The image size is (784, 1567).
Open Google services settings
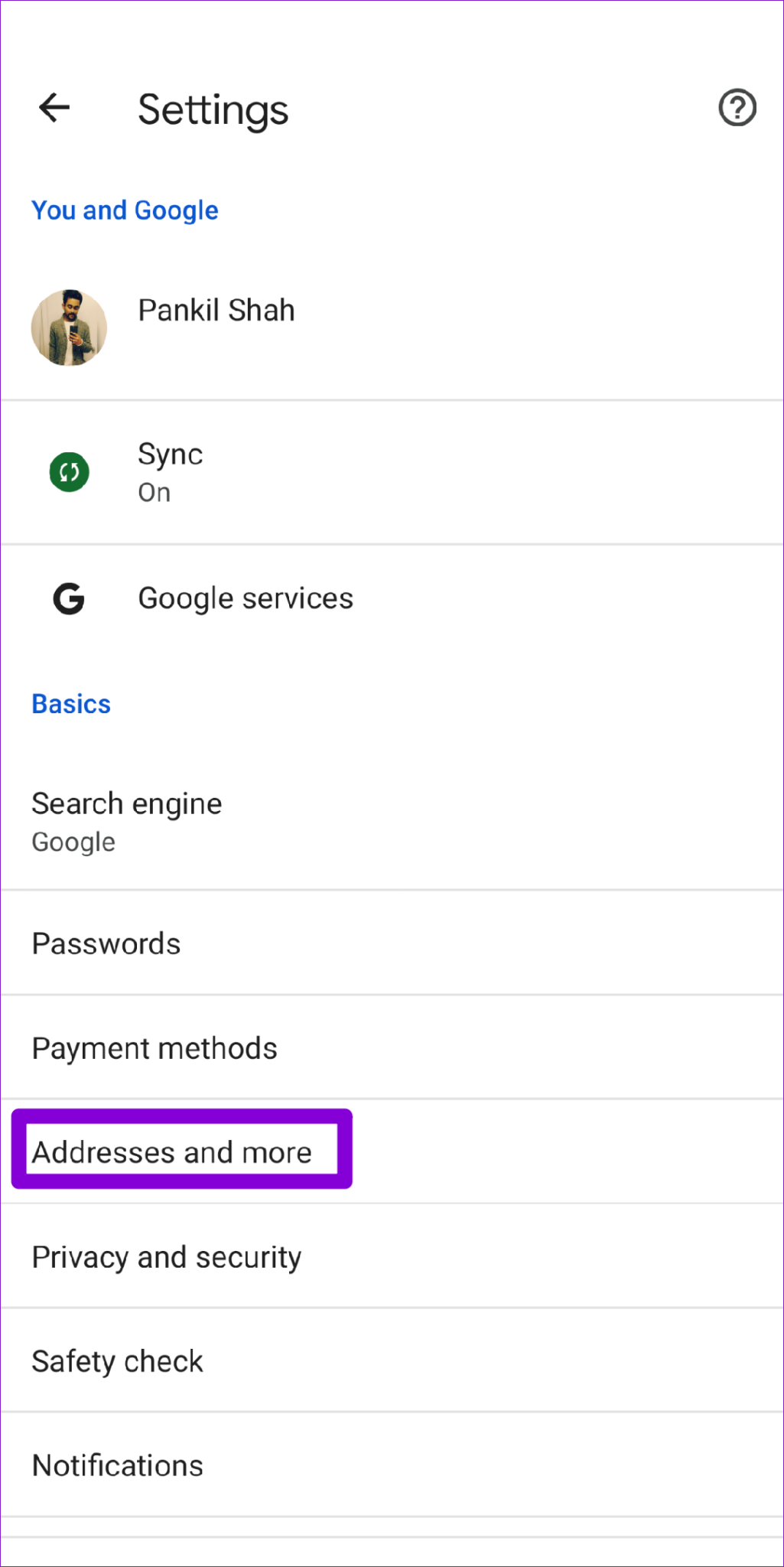point(245,598)
